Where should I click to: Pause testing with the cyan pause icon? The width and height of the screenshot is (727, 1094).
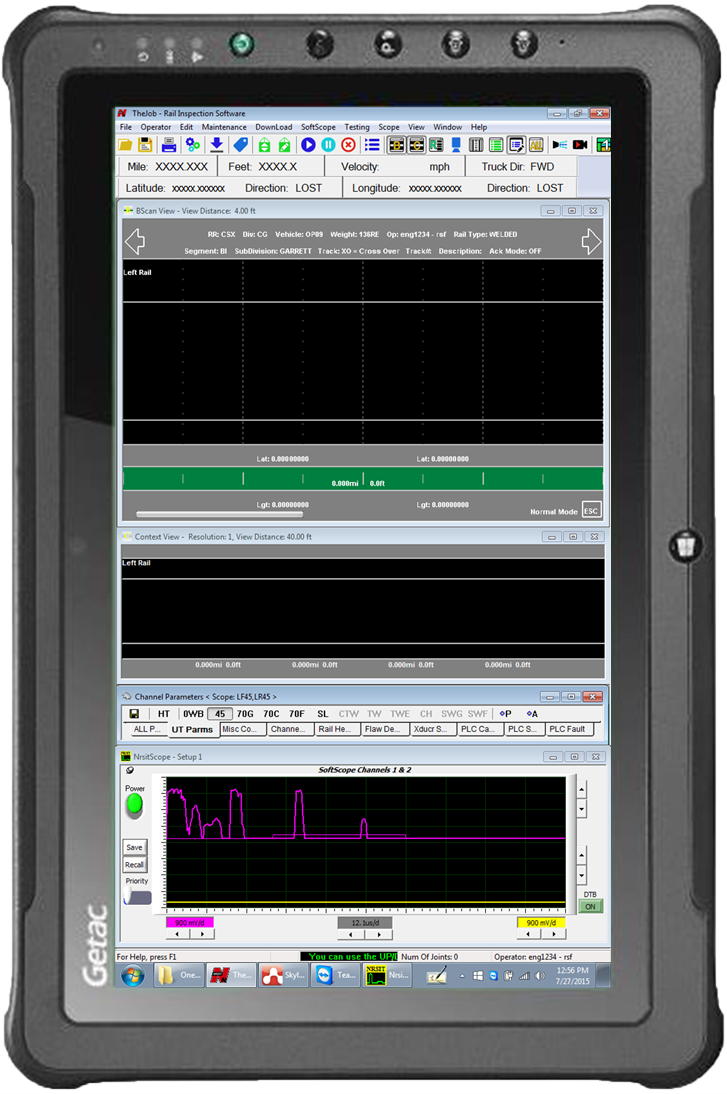328,145
